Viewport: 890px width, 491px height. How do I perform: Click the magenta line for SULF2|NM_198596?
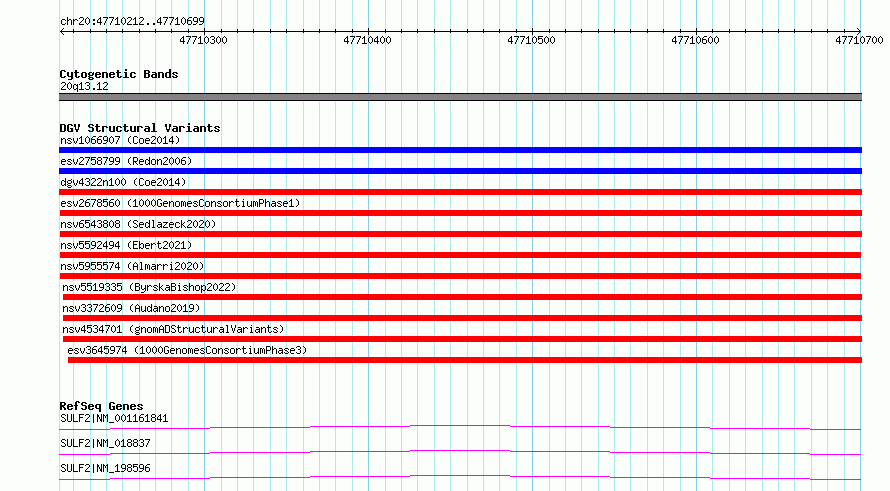tap(460, 477)
